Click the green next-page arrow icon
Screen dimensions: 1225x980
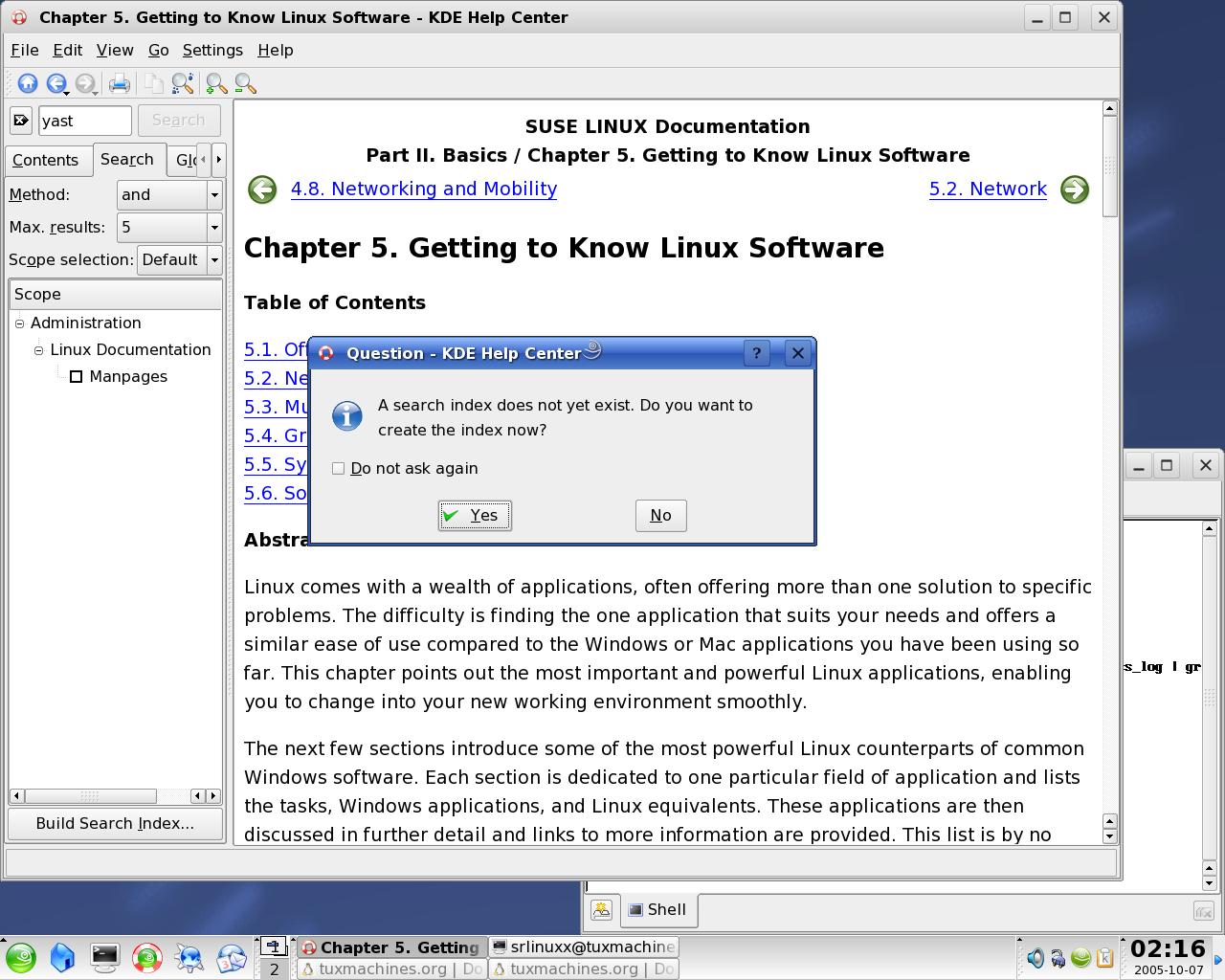tap(1075, 189)
